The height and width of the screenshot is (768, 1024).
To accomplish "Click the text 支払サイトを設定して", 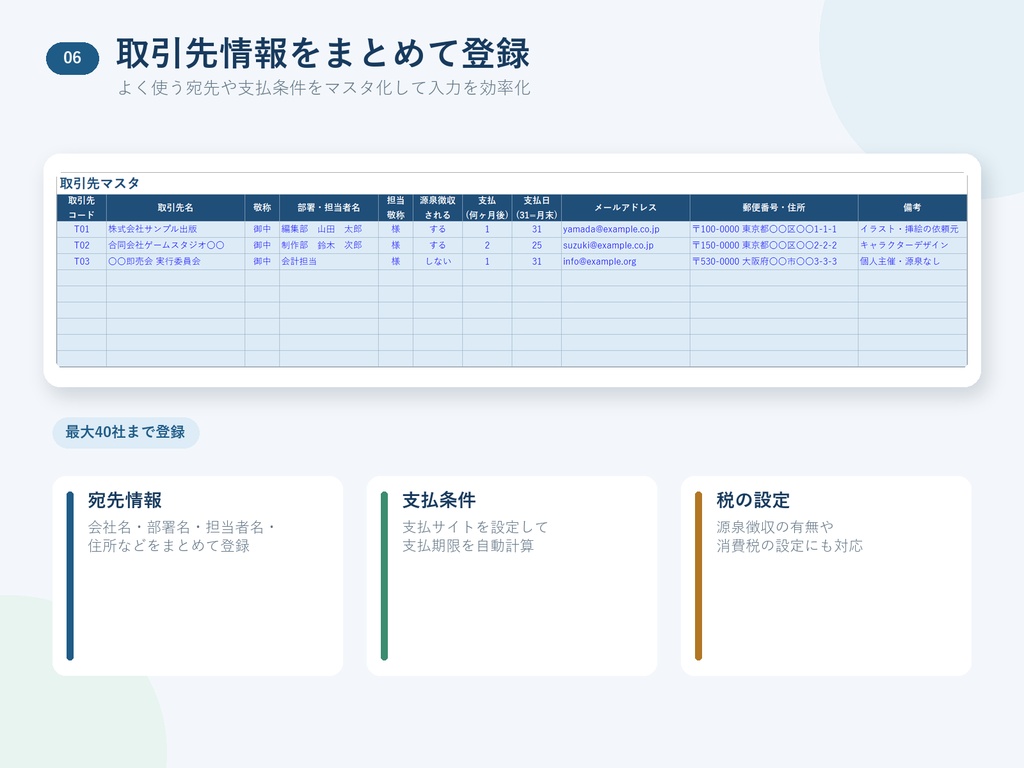I will tap(475, 527).
